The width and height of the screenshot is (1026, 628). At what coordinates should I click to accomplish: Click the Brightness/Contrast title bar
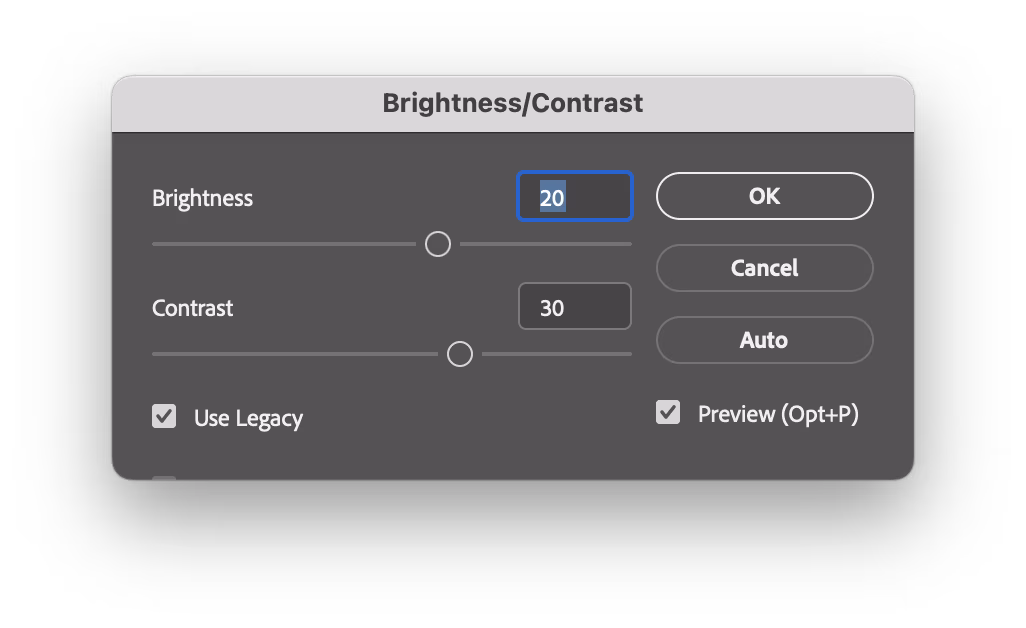tap(512, 103)
